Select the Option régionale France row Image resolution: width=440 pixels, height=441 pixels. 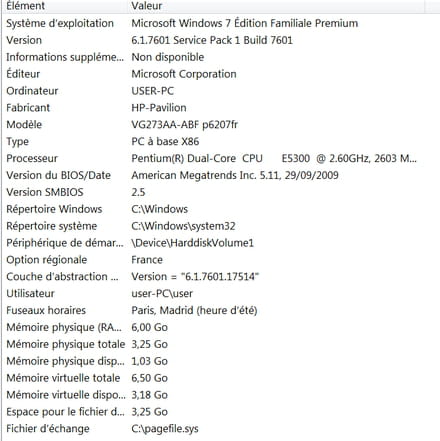tap(221, 260)
